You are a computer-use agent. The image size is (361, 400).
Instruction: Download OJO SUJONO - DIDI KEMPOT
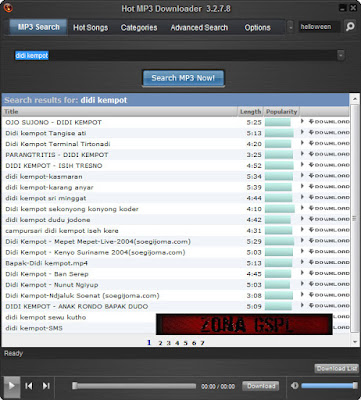(x=329, y=122)
